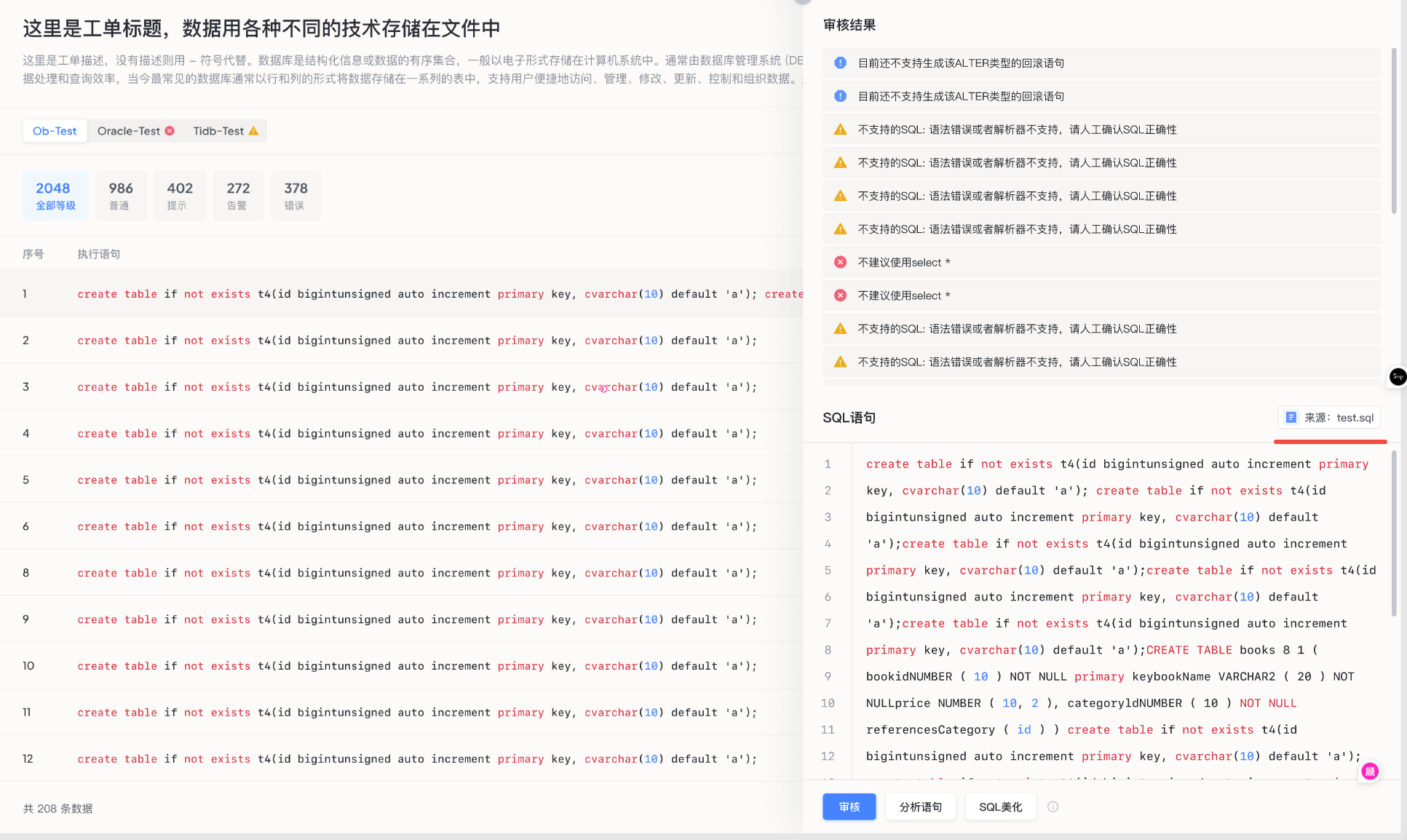Click the 分析语句 button
This screenshot has height=840, width=1407.
(920, 807)
